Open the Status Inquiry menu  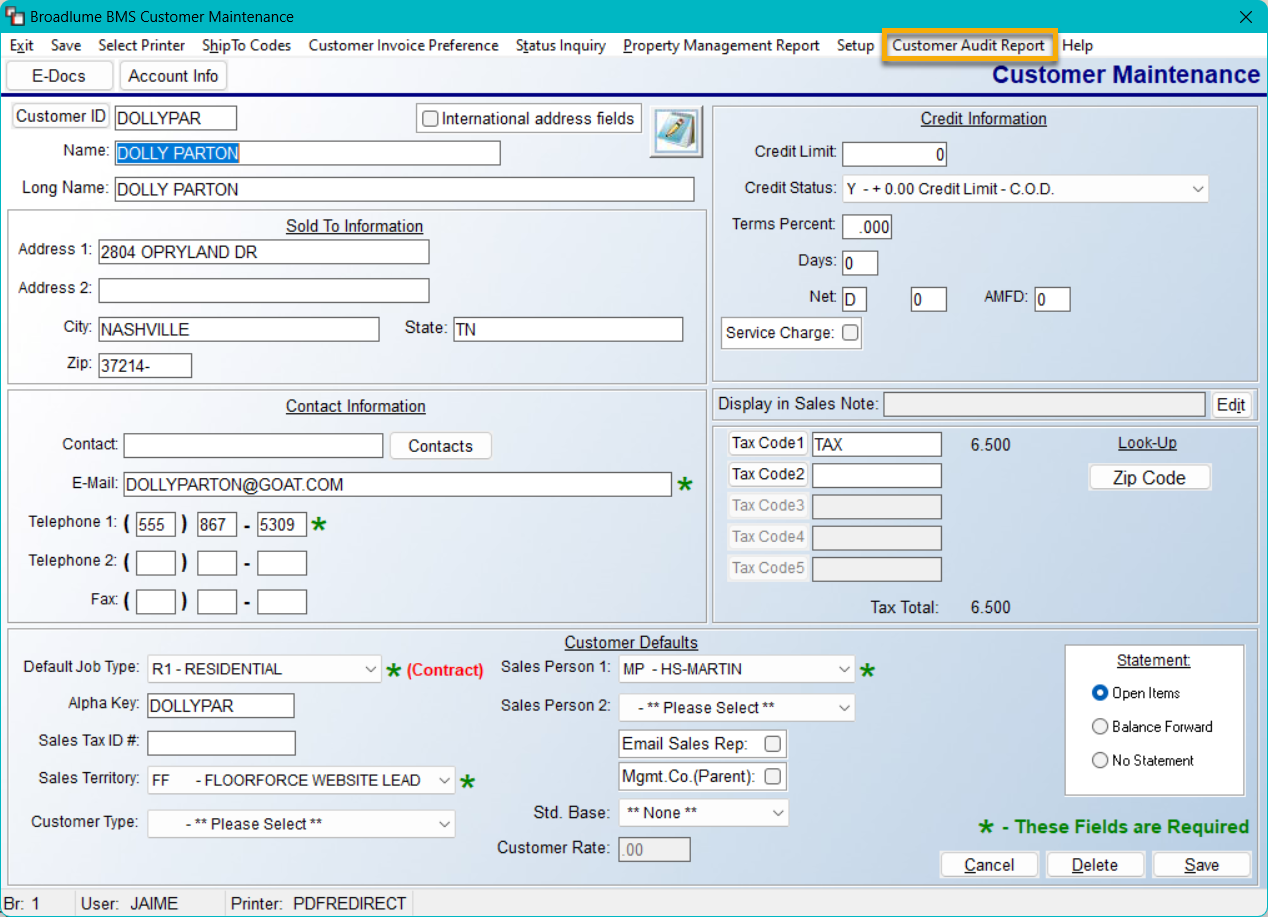560,46
